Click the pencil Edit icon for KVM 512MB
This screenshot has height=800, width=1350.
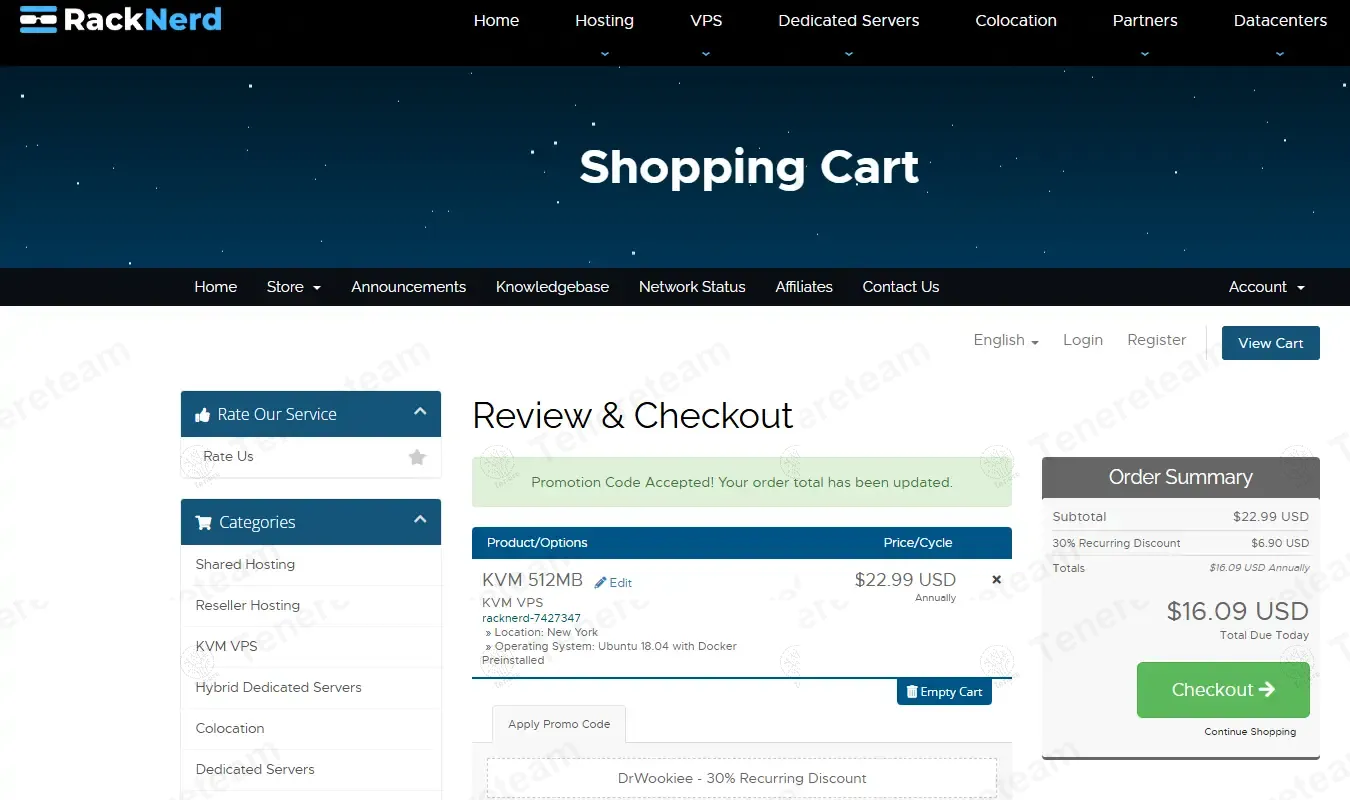(x=600, y=582)
